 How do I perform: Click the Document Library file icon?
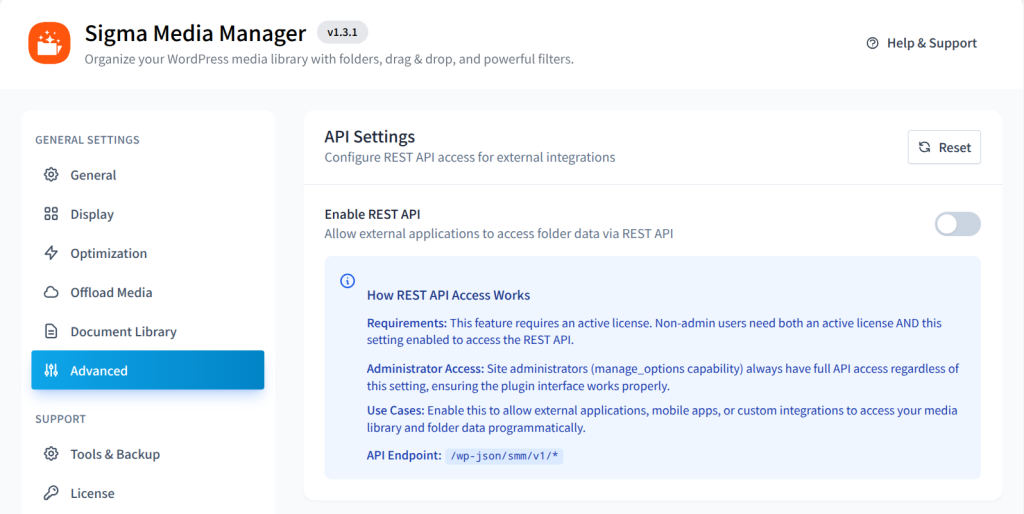coord(51,331)
